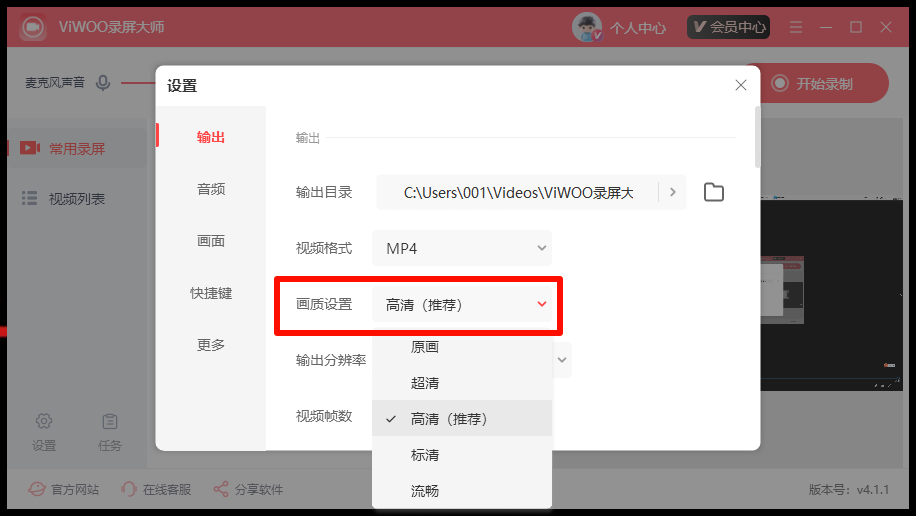This screenshot has width=916, height=516.
Task: Click the 版本号 v4.1.1 version text
Action: tap(848, 489)
